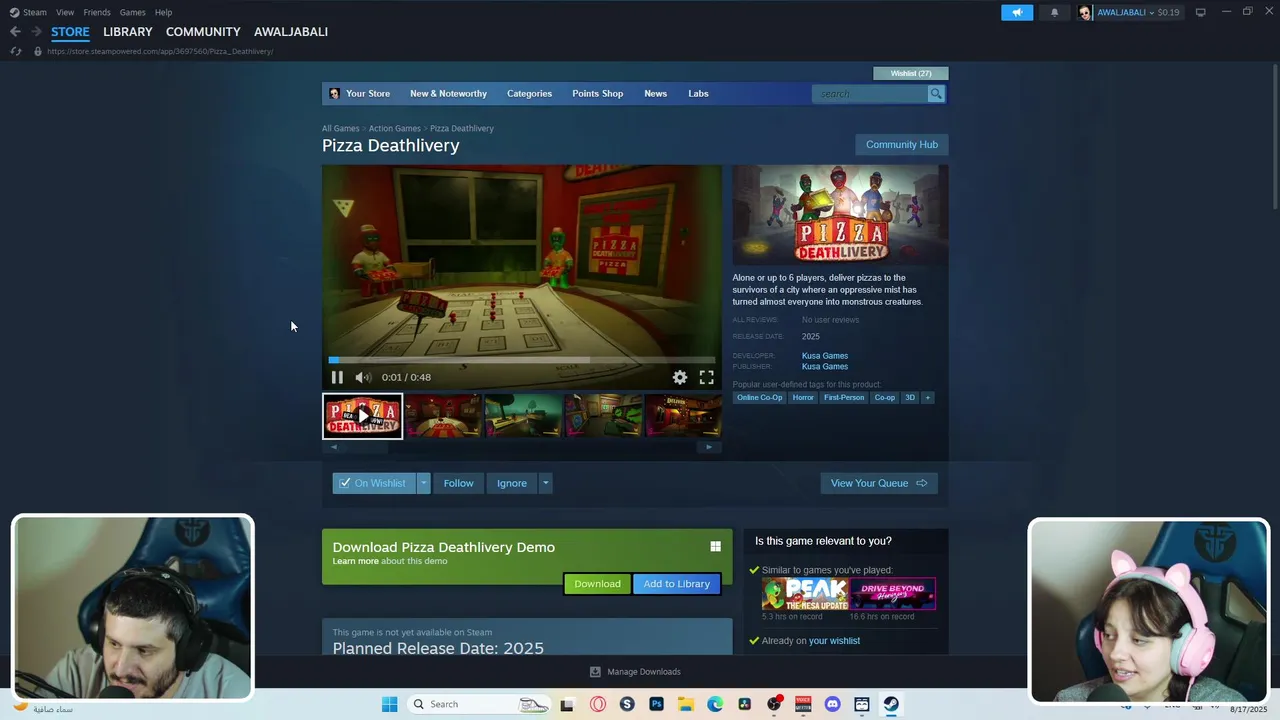The height and width of the screenshot is (720, 1280).
Task: Open Steam app from taskbar
Action: (890, 704)
